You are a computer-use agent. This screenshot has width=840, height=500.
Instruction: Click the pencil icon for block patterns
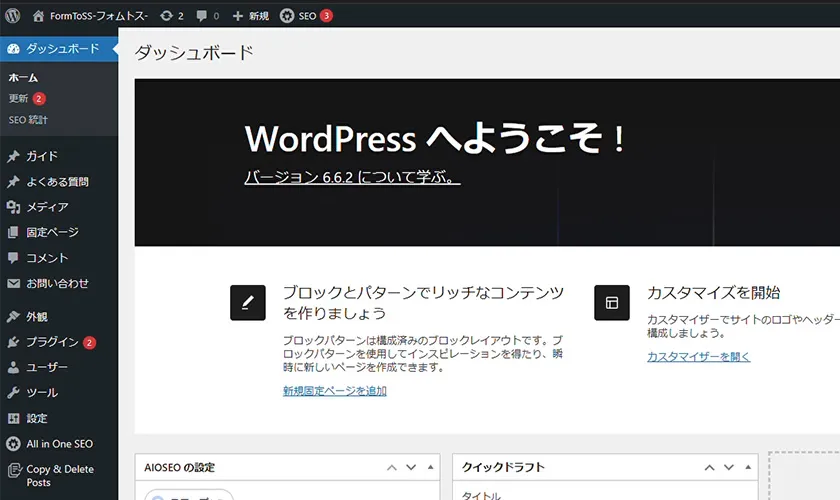[x=248, y=302]
